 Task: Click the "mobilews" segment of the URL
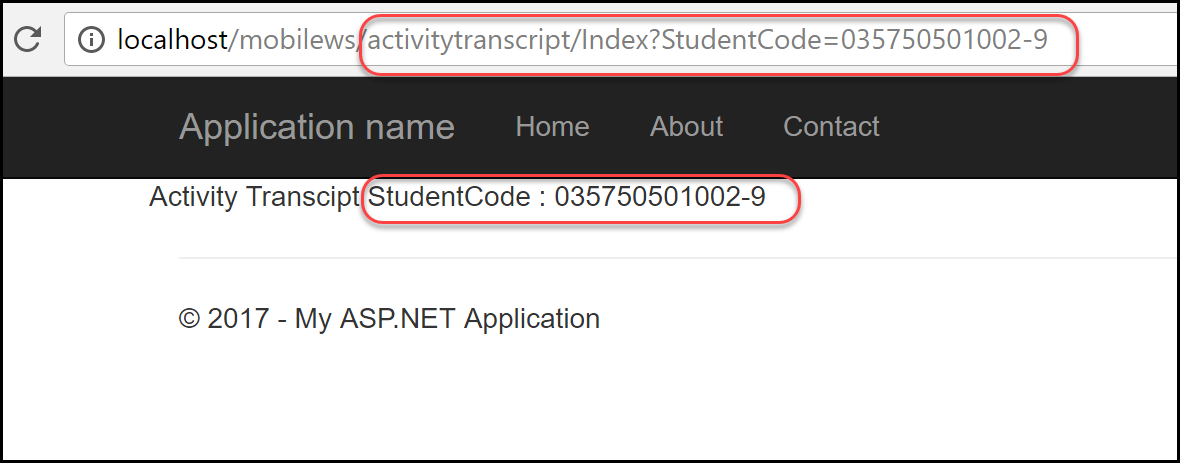298,40
